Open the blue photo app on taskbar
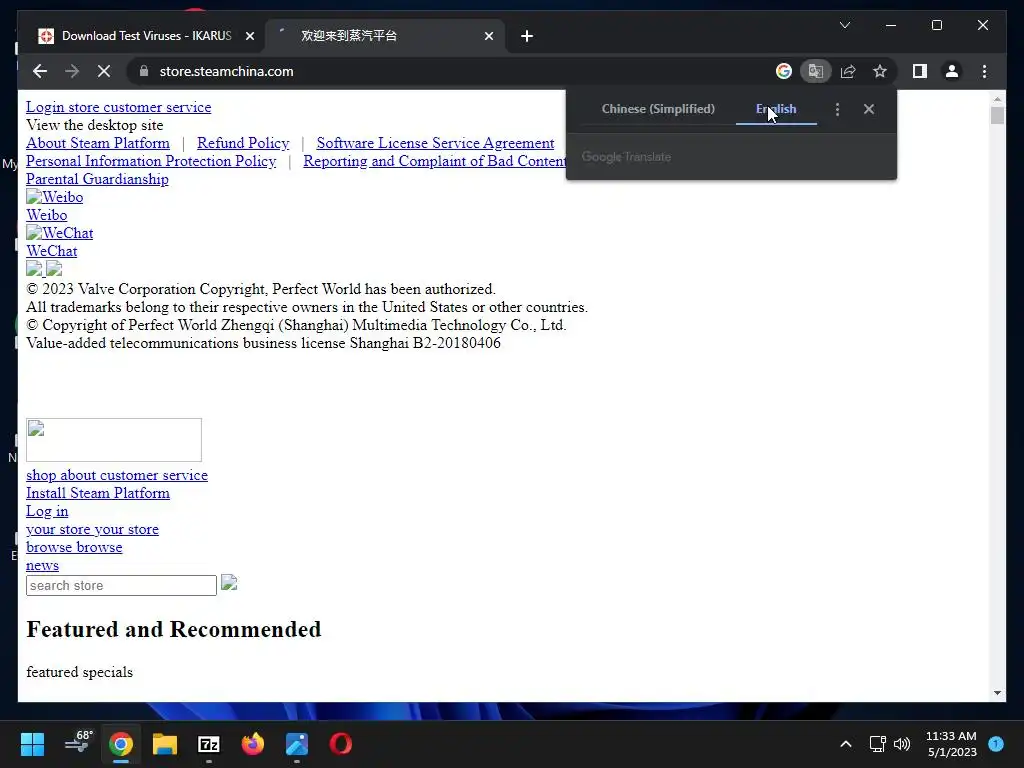 point(296,744)
